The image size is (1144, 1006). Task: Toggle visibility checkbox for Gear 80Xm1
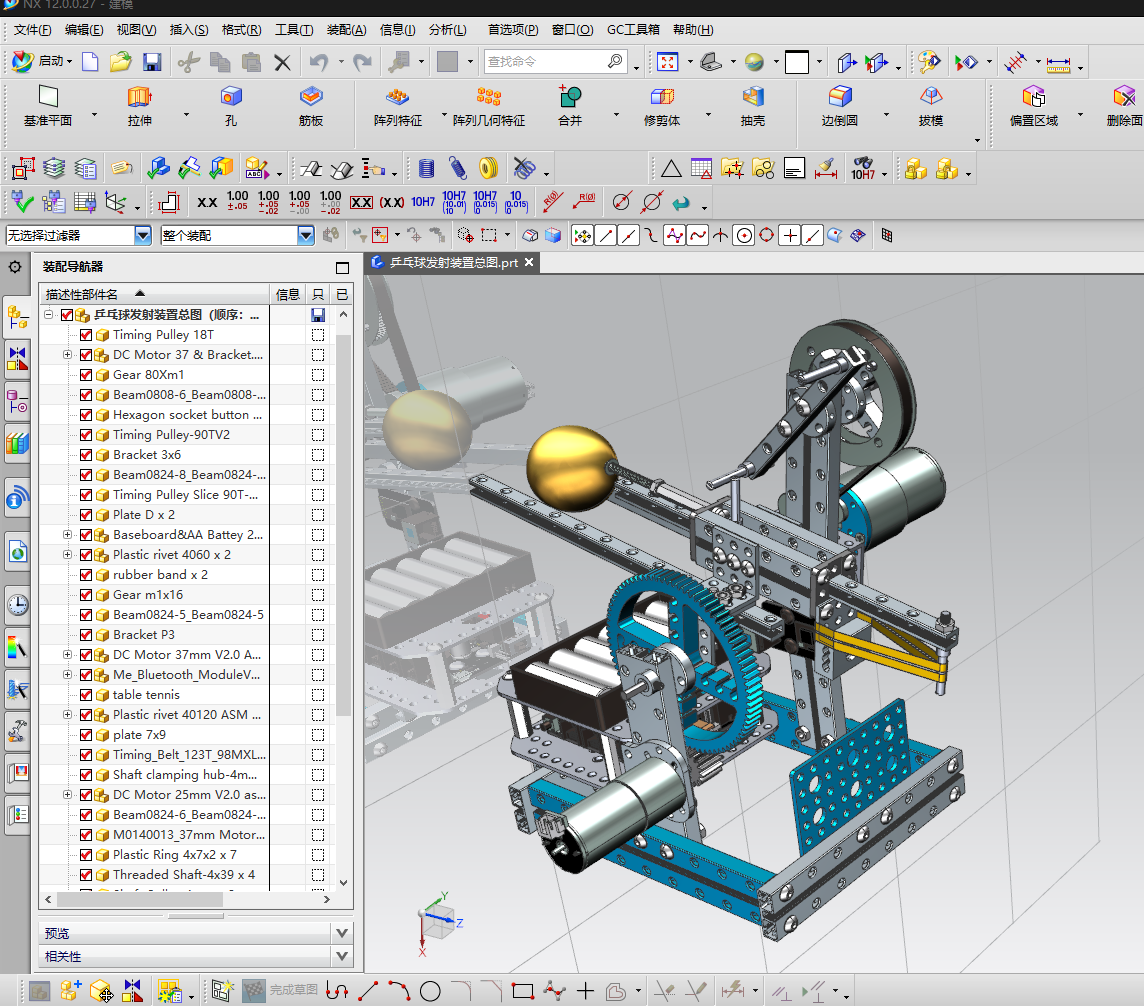[86, 375]
